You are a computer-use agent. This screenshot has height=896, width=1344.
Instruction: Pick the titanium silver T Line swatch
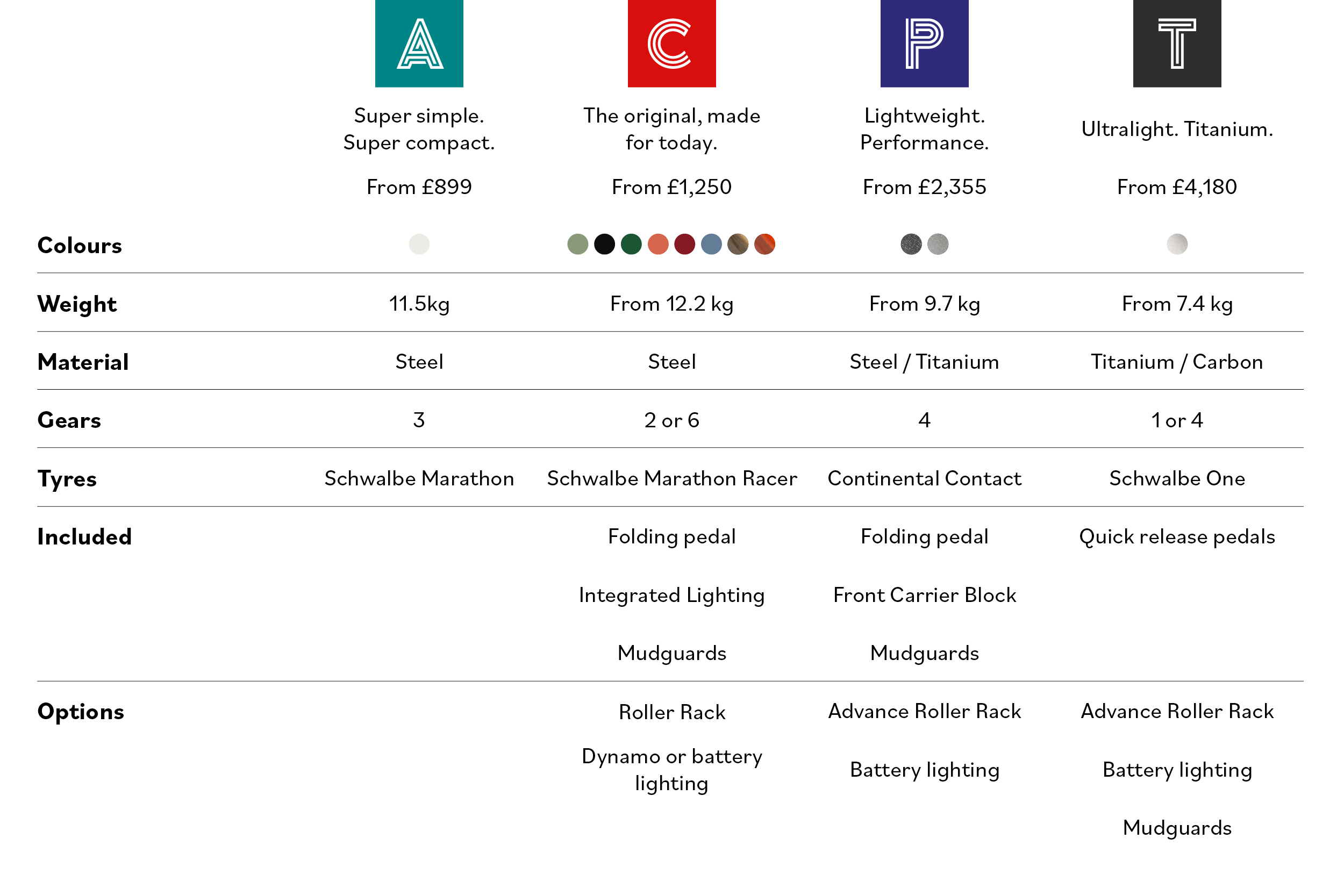click(x=1177, y=244)
